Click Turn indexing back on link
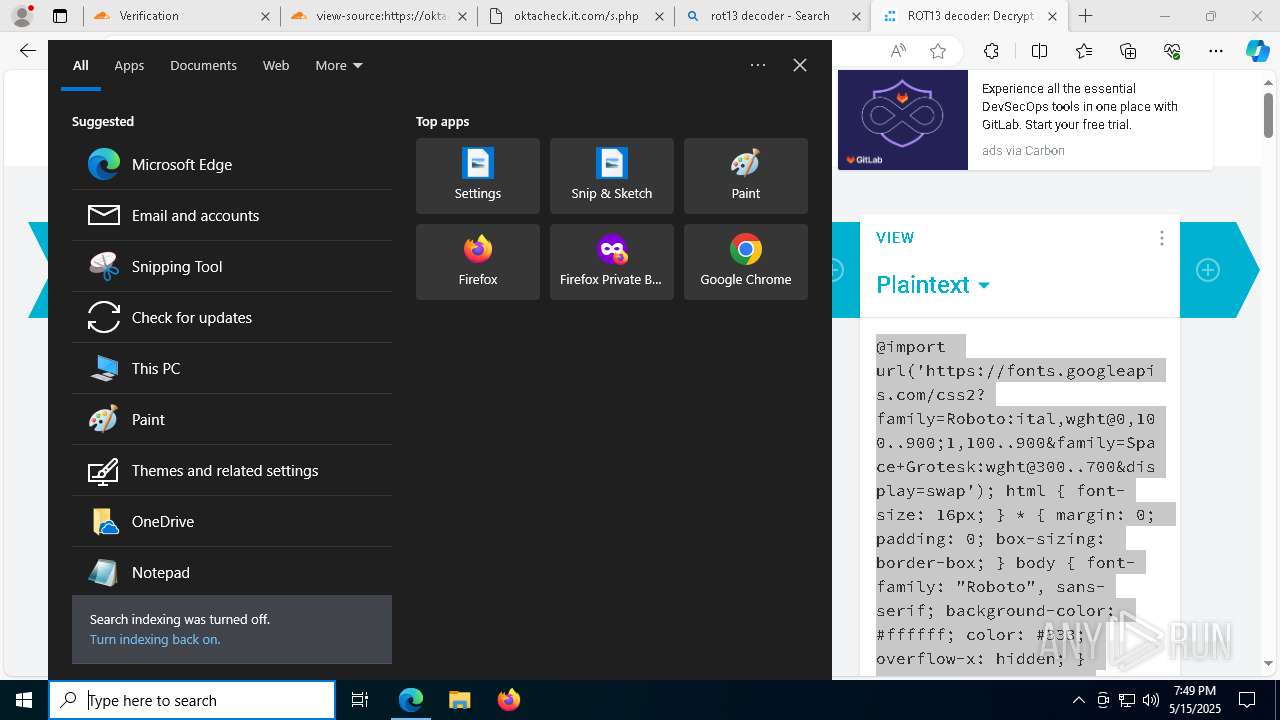The width and height of the screenshot is (1280, 720). pyautogui.click(x=155, y=639)
